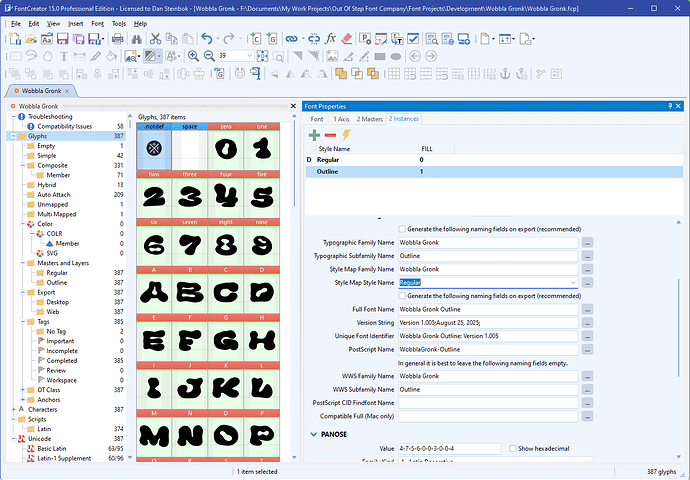
Task: Click the PANOSE Value field
Action: (450, 448)
